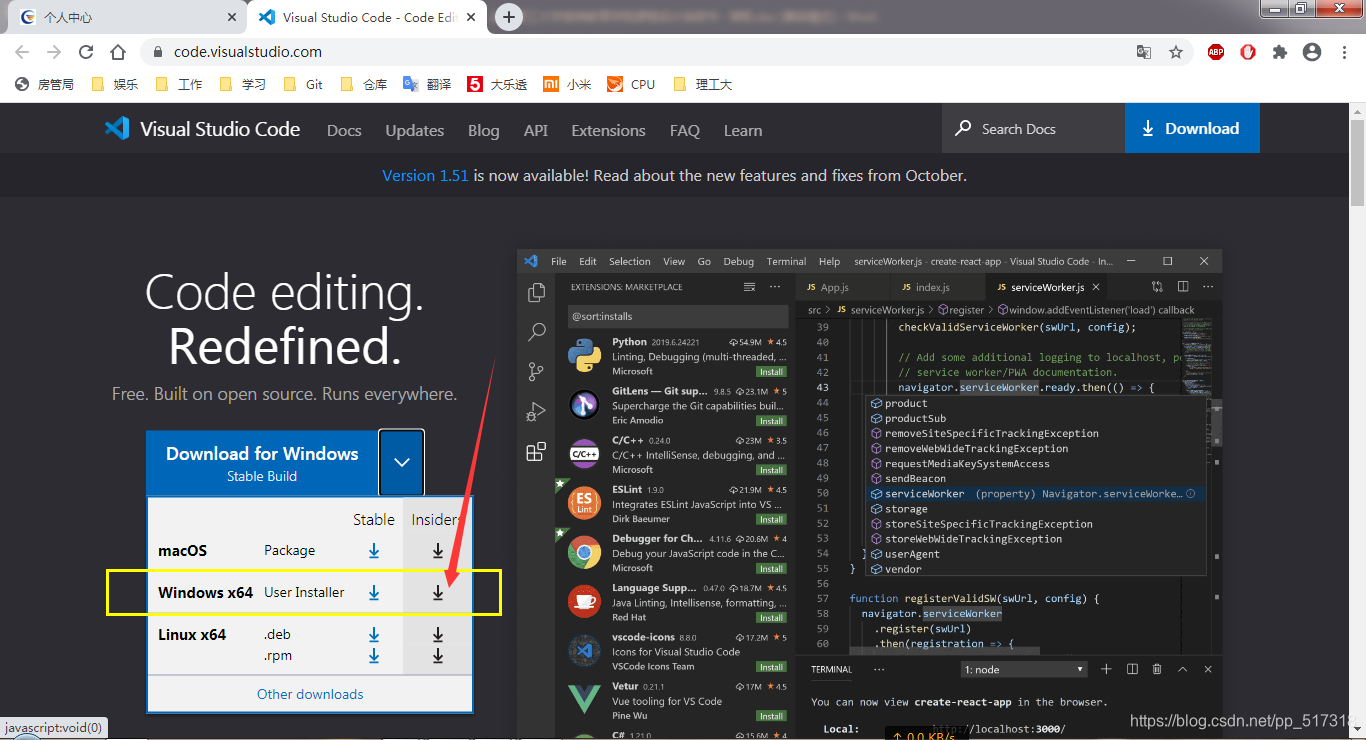The width and height of the screenshot is (1366, 740).
Task: Open a new browser tab
Action: click(x=509, y=17)
